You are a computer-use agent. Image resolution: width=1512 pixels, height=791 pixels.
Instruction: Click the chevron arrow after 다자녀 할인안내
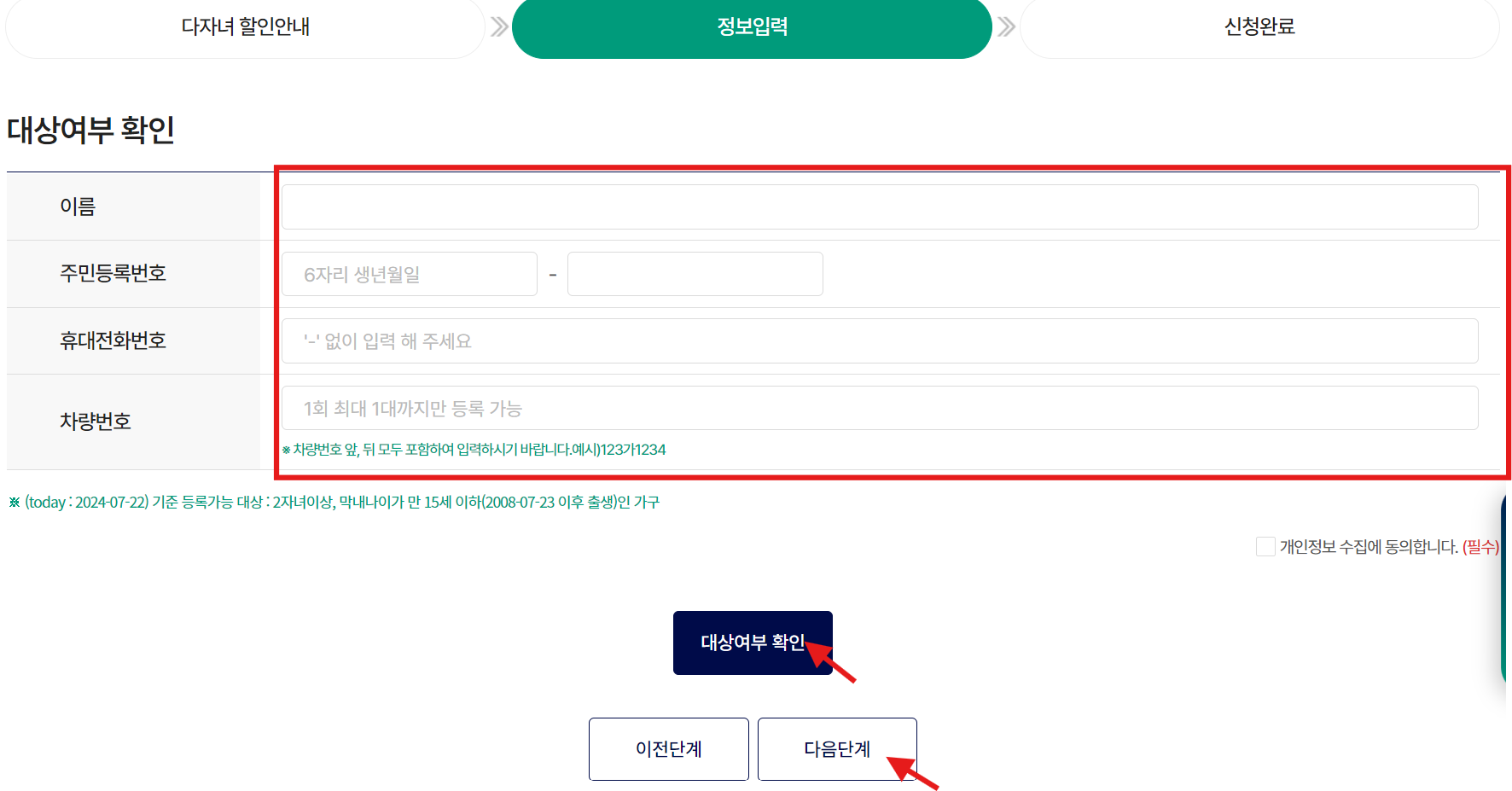coord(499,26)
